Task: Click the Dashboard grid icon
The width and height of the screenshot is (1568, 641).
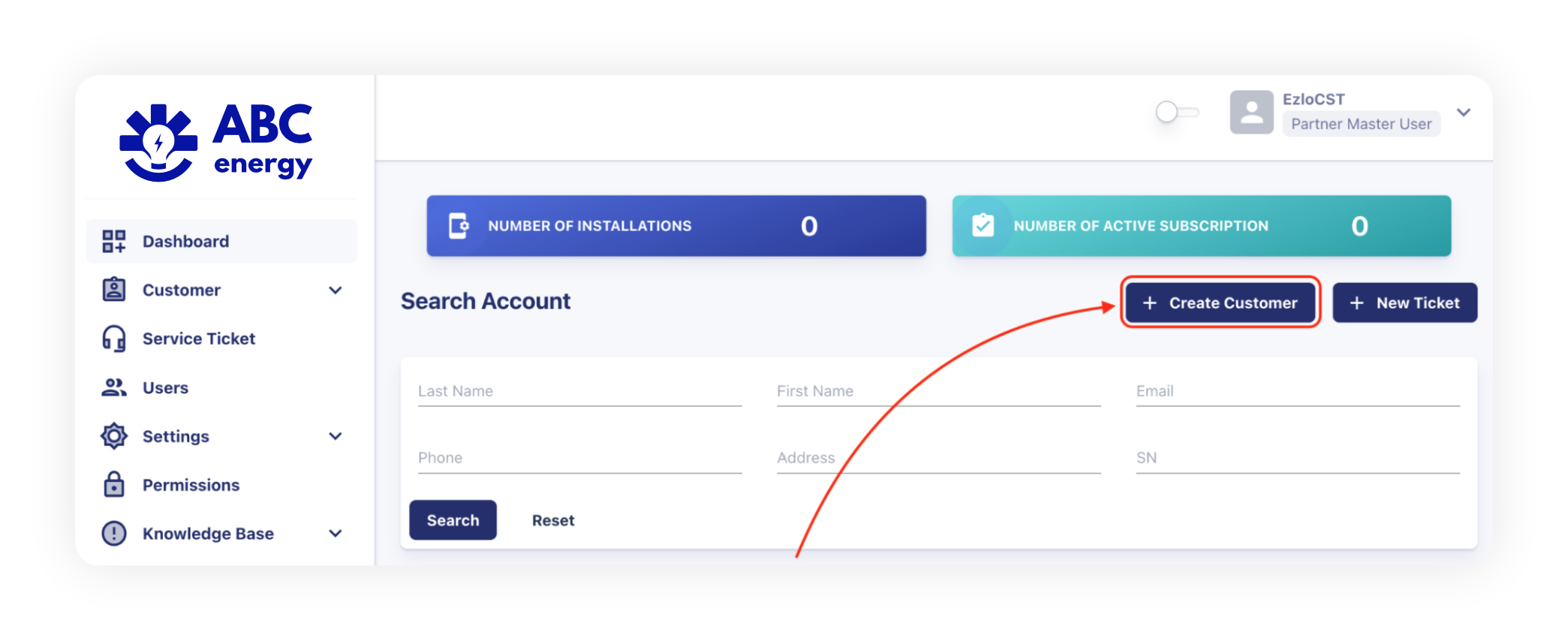Action: click(x=114, y=241)
